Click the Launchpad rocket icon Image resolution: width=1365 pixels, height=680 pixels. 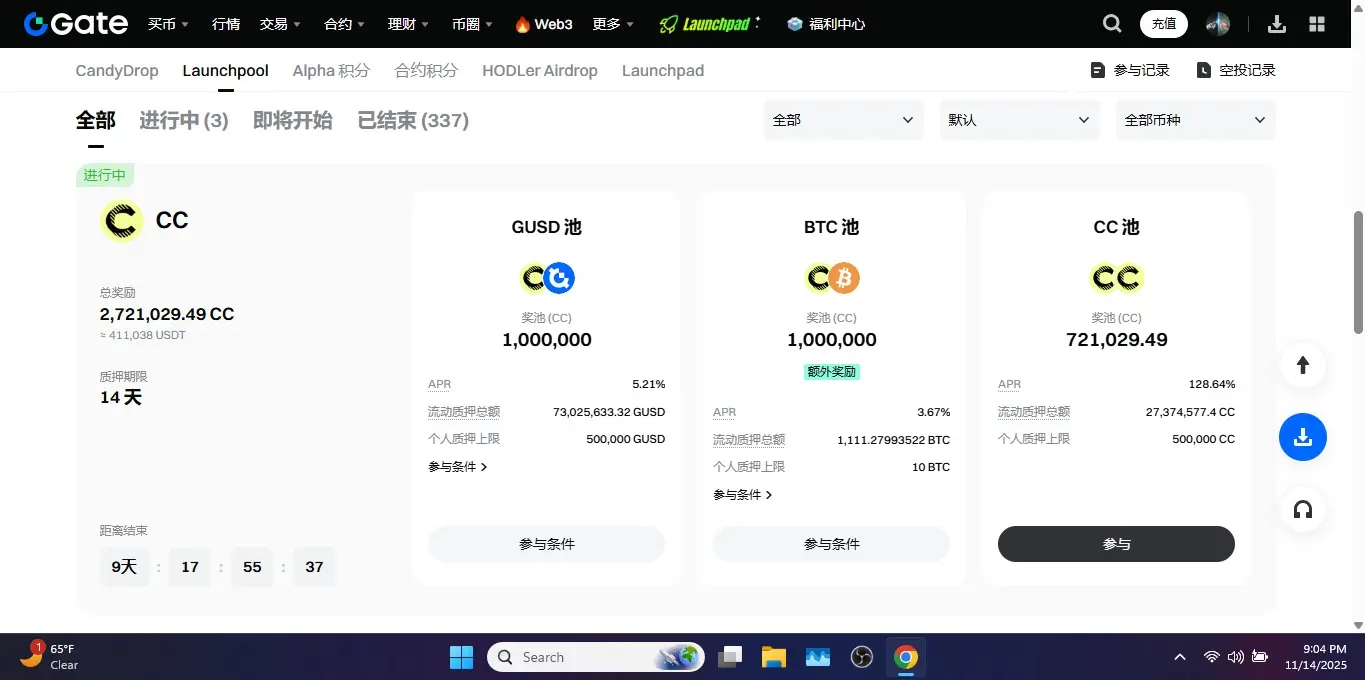(668, 24)
